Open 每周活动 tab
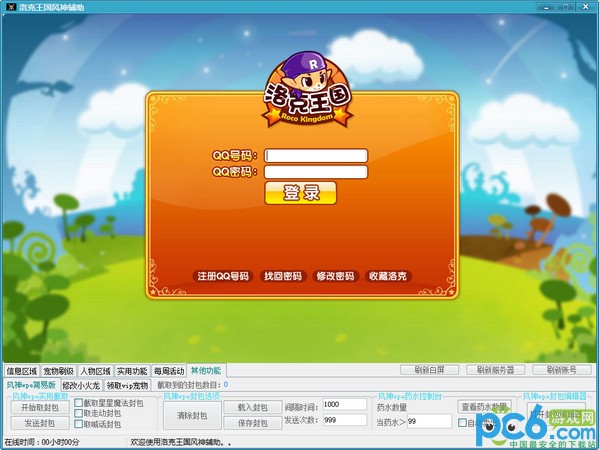599x450 pixels. point(169,371)
